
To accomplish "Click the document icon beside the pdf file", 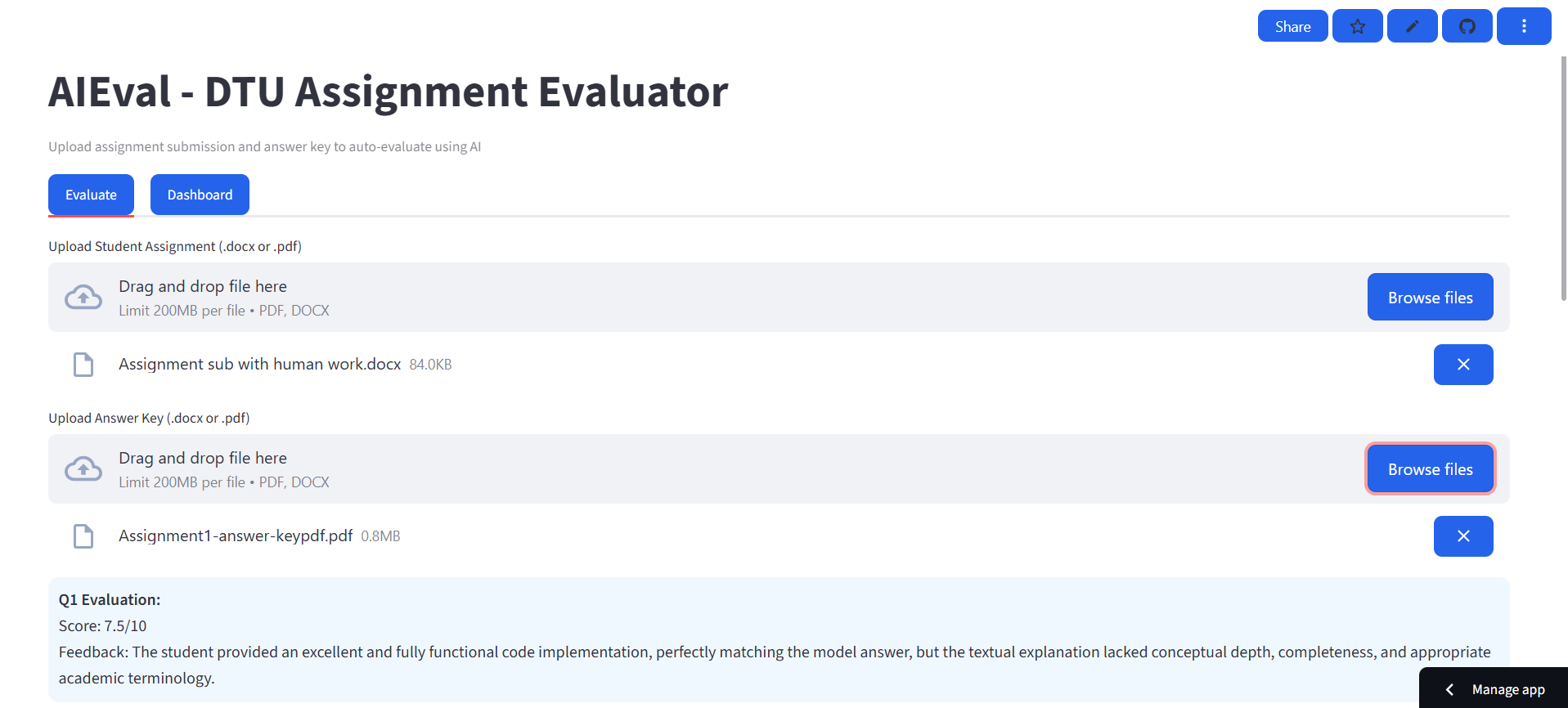I will (x=83, y=536).
